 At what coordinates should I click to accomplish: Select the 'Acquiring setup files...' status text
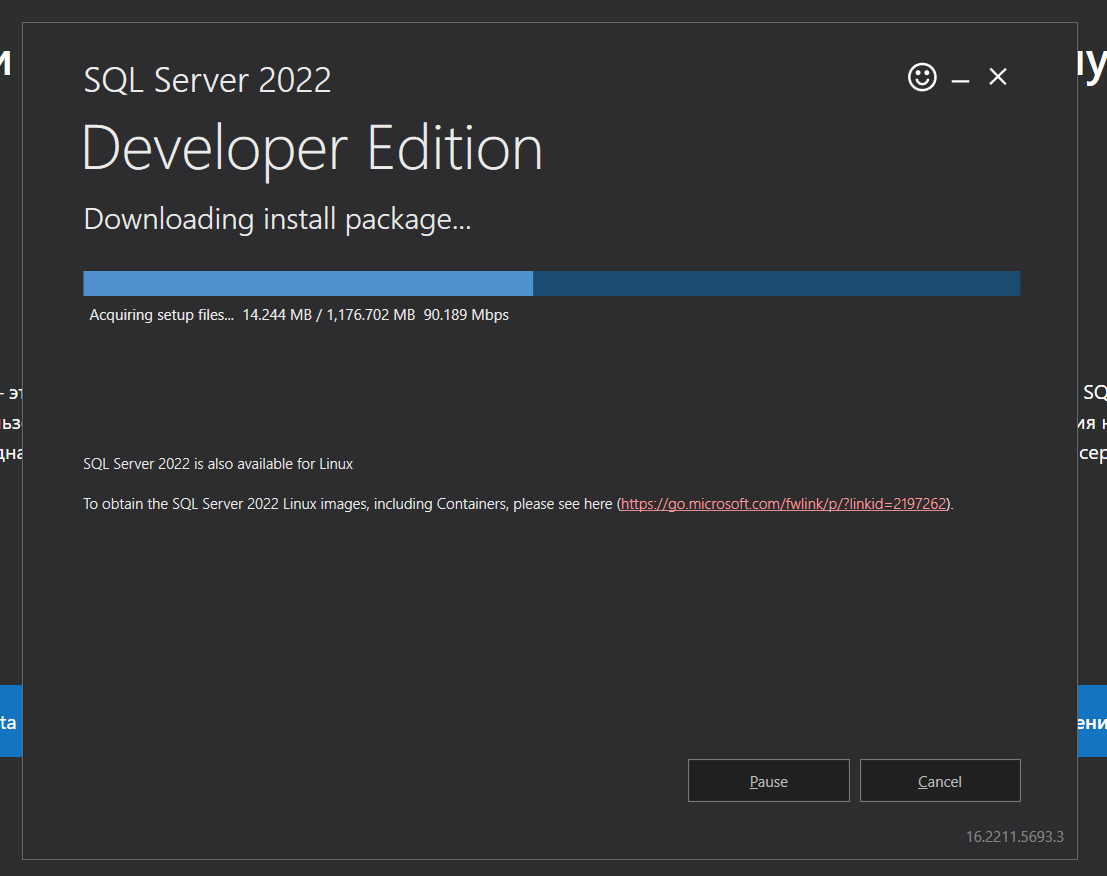(x=161, y=315)
